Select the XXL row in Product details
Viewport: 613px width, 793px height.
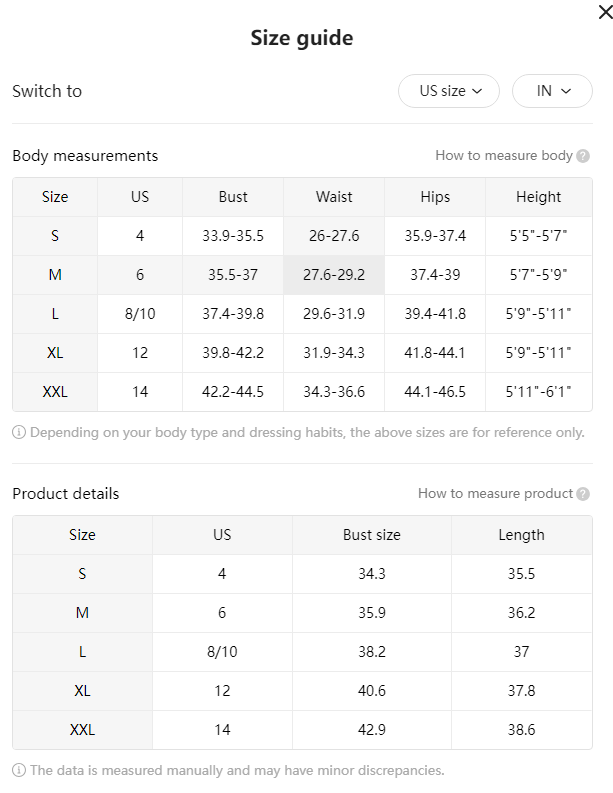(x=302, y=730)
